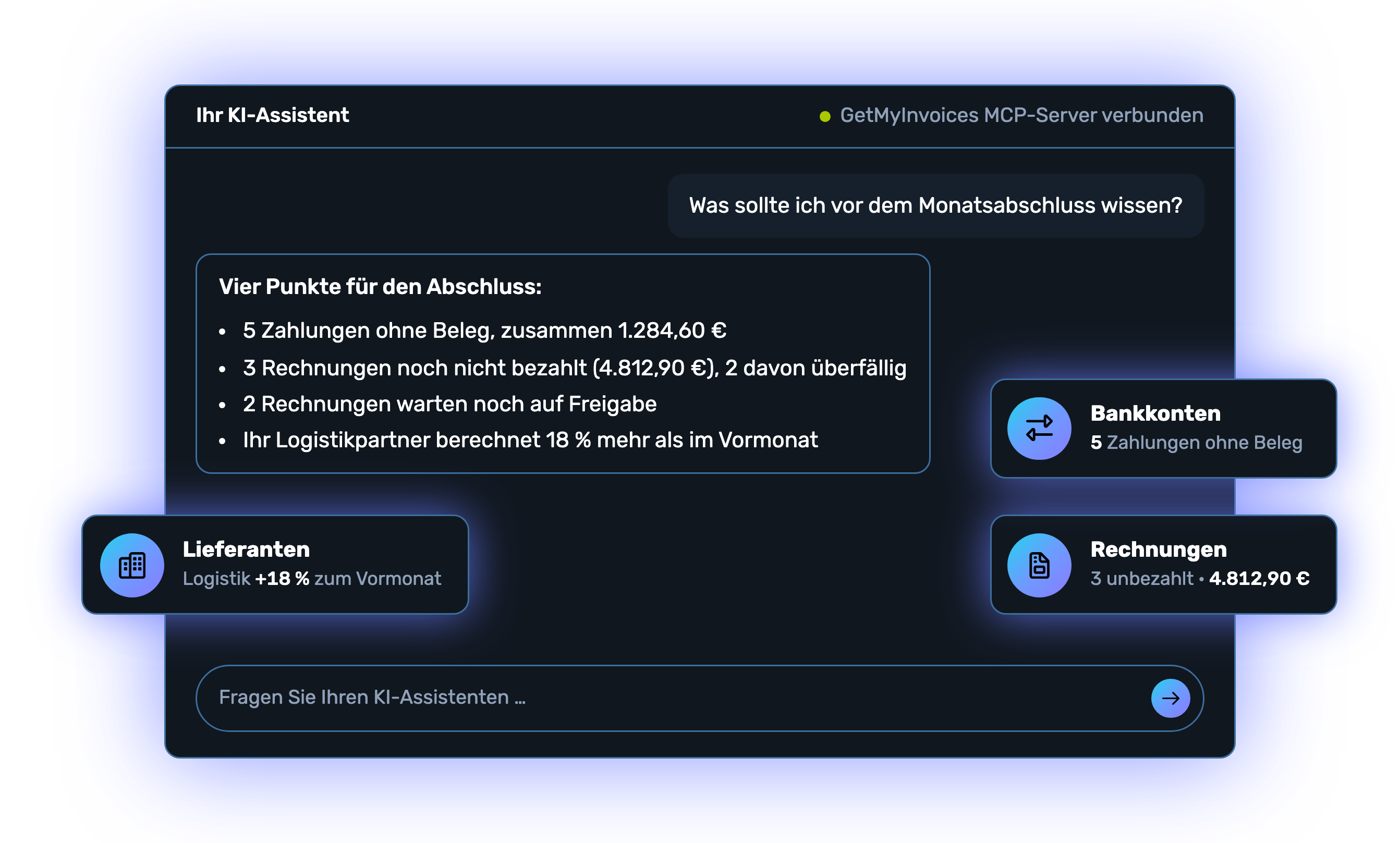Click the Lieferanten building icon
The width and height of the screenshot is (1400, 843).
[x=132, y=565]
